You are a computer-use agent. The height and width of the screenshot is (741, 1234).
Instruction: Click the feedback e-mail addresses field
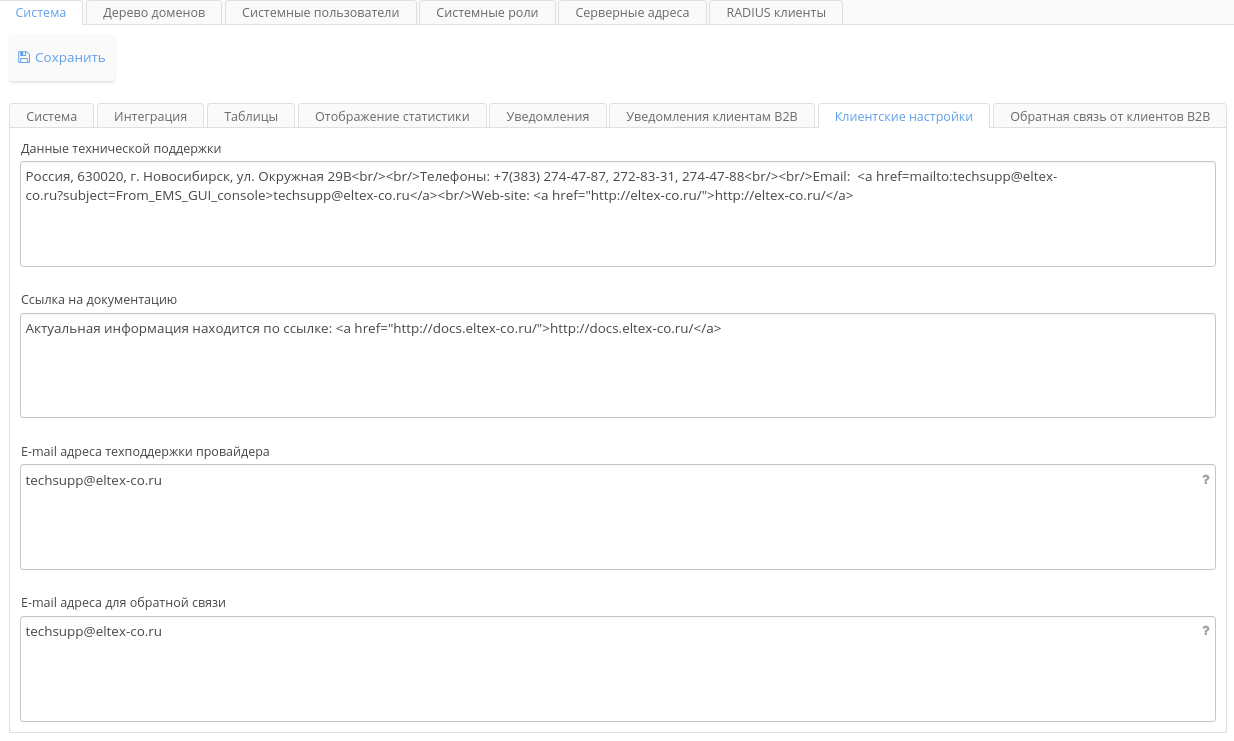pyautogui.click(x=600, y=675)
